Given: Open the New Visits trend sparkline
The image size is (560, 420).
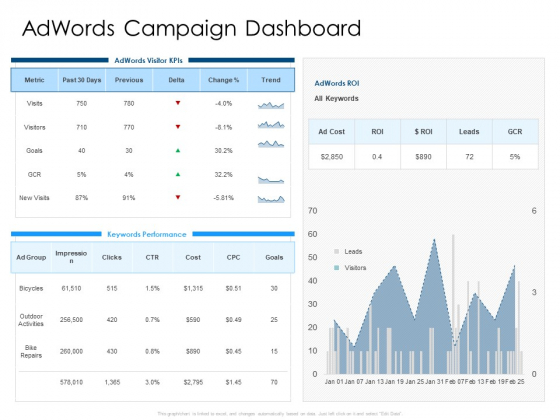Looking at the screenshot, I should pyautogui.click(x=271, y=199).
